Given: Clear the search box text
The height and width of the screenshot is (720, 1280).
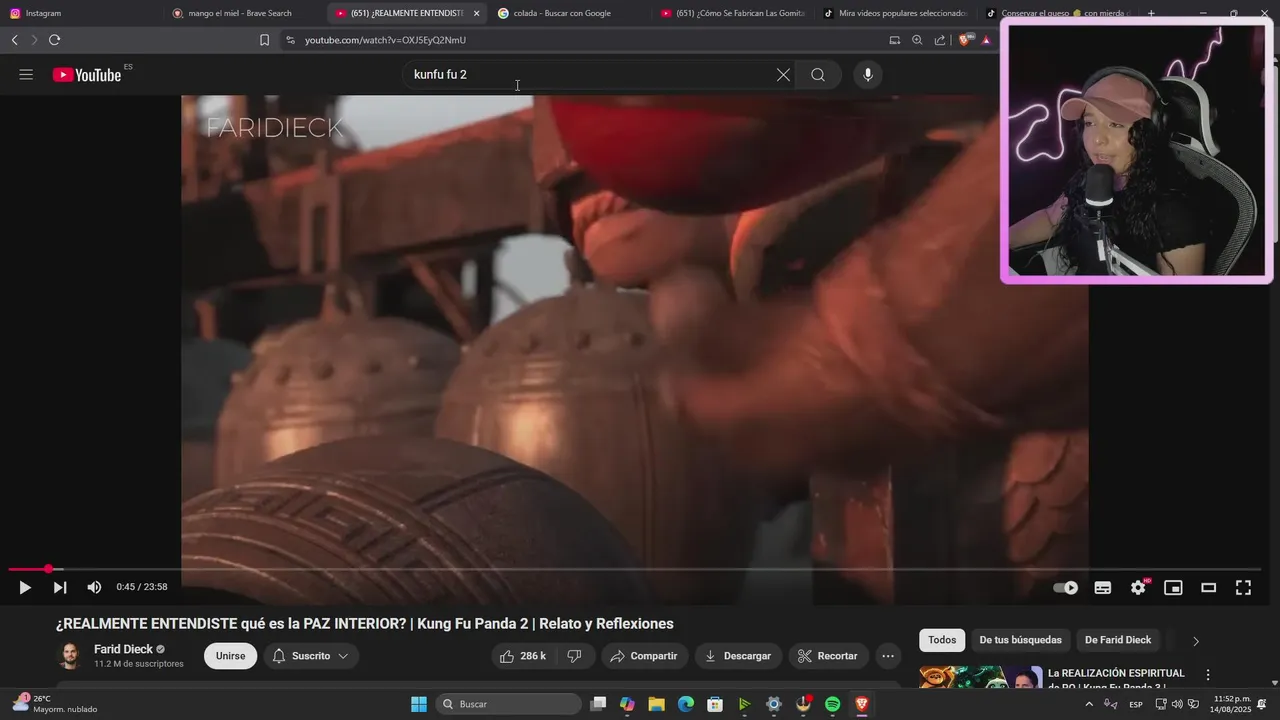Looking at the screenshot, I should click(x=783, y=75).
